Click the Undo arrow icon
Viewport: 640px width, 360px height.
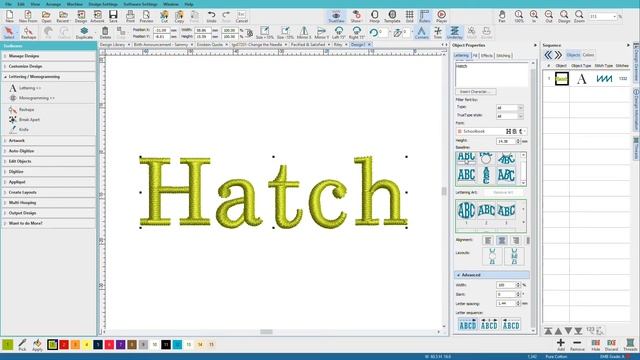211,16
